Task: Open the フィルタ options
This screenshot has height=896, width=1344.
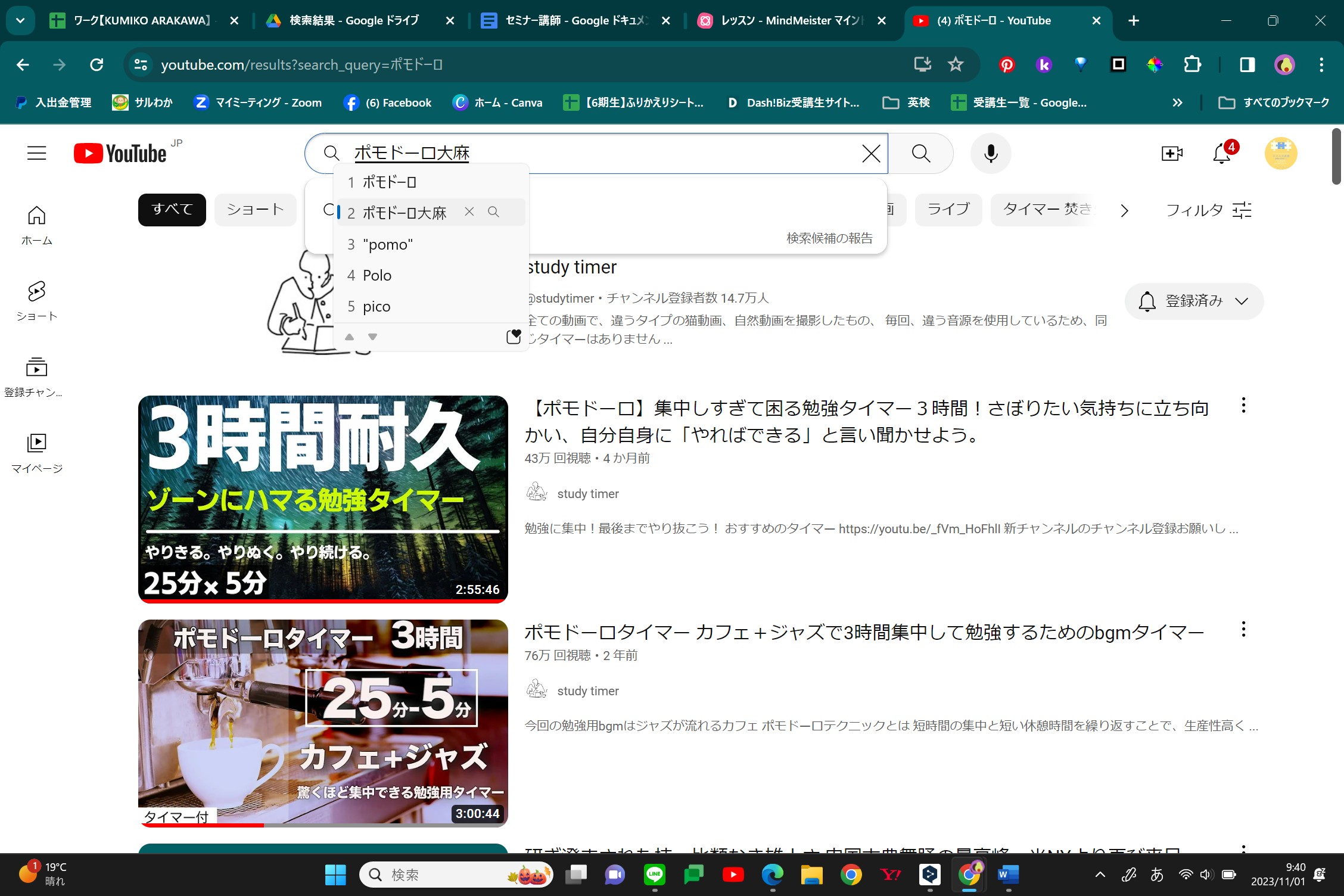Action: pos(1209,210)
